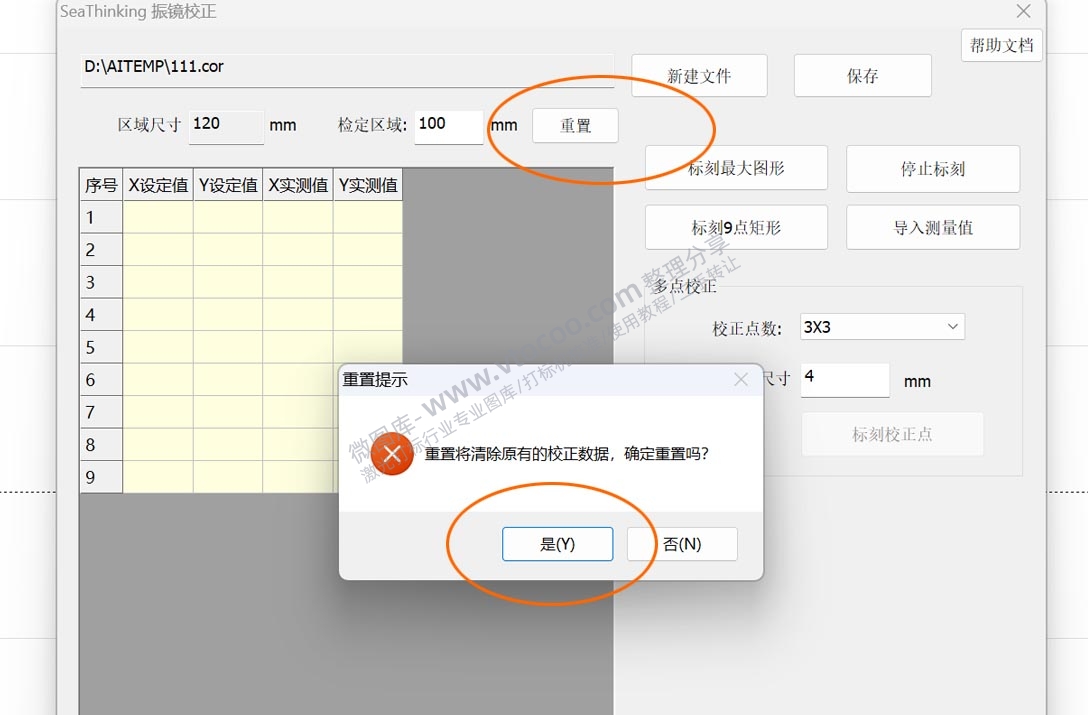Confirm reset by clicking 是(Y)
Viewport: 1088px width, 715px height.
tap(558, 544)
